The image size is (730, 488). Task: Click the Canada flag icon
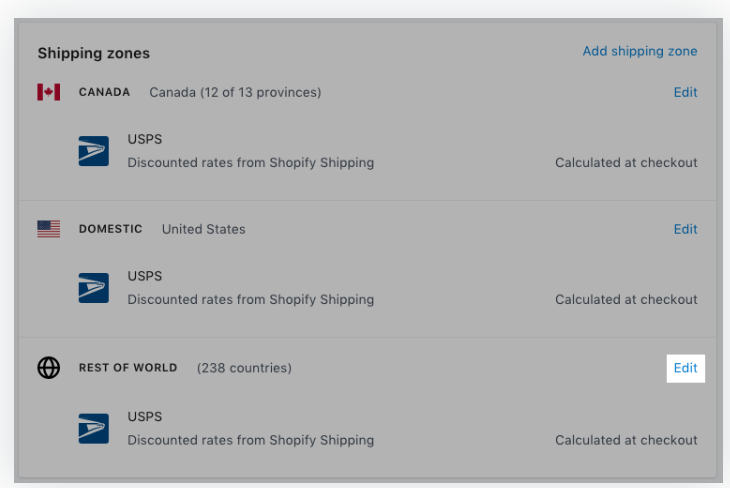(48, 92)
